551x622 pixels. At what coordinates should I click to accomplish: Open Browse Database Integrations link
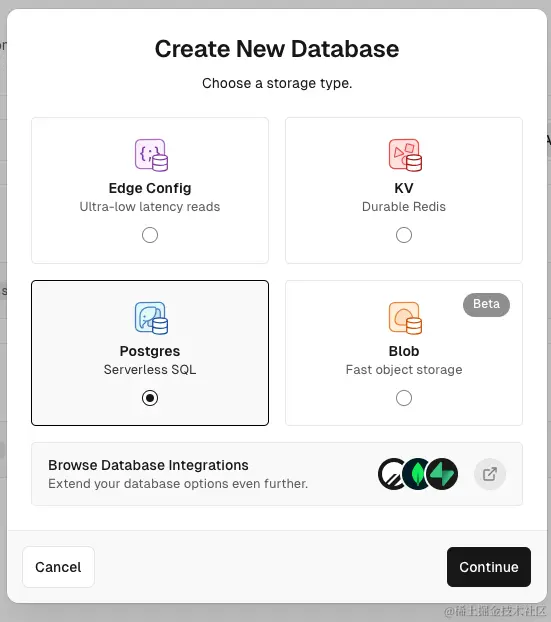[148, 465]
